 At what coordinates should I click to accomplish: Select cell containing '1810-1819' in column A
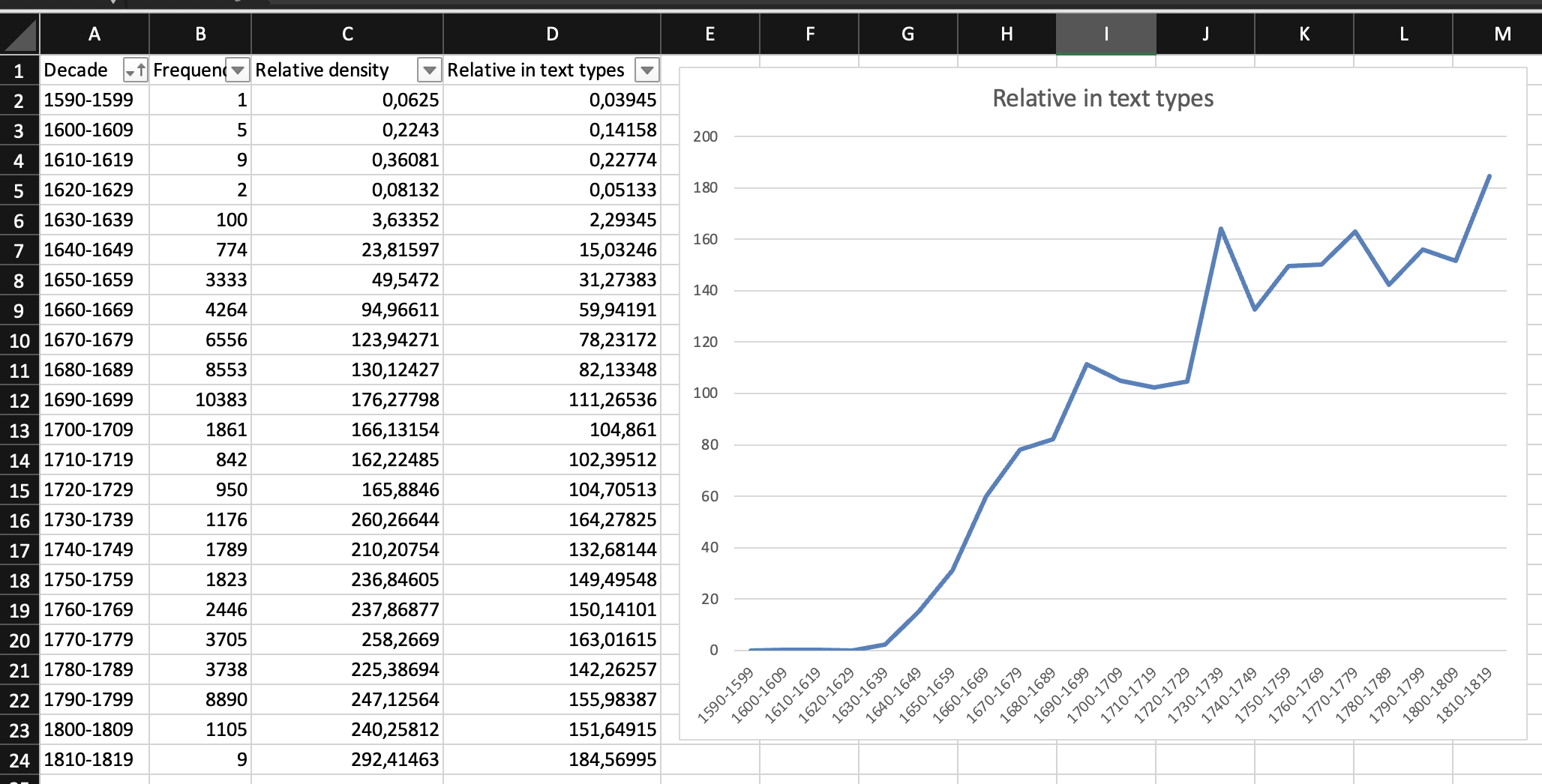pos(94,760)
